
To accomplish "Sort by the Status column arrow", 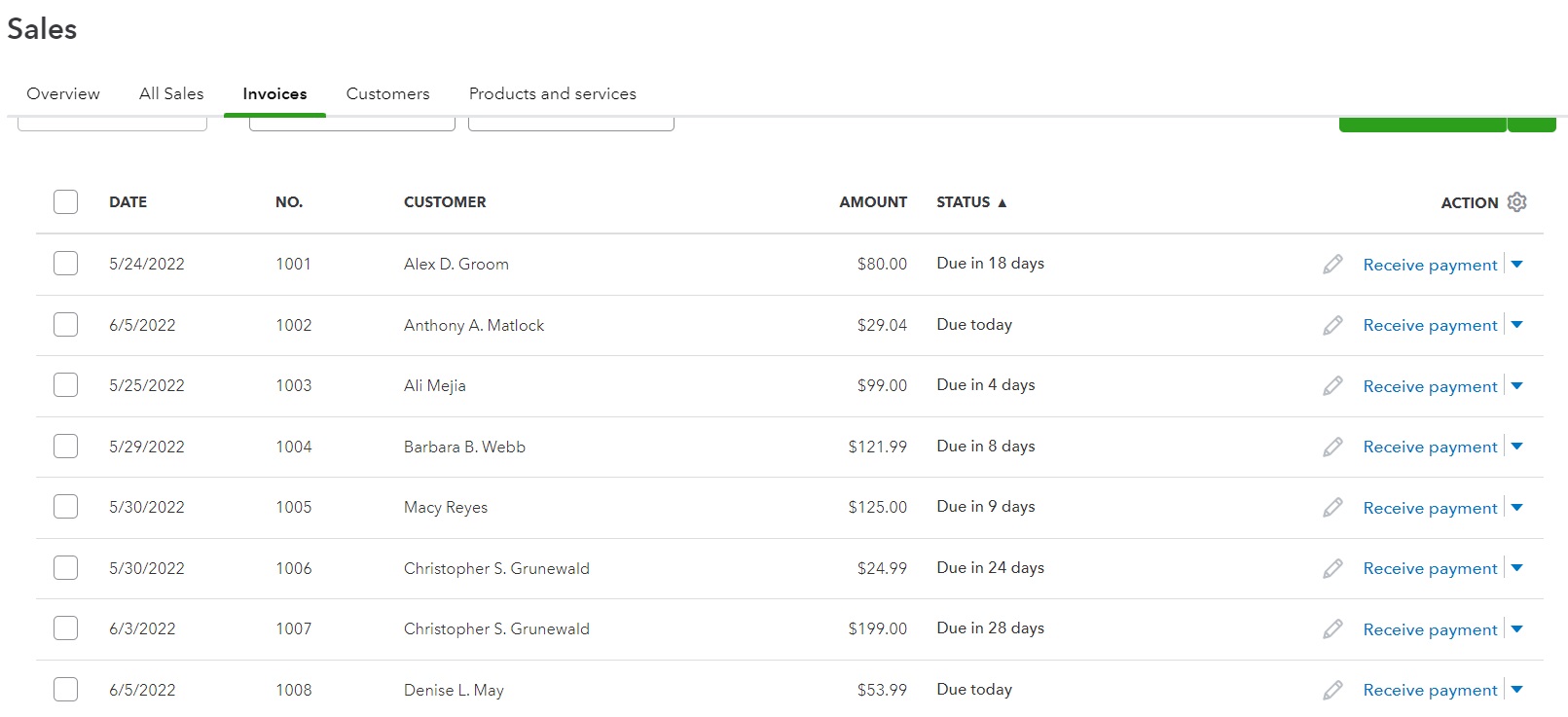I will pyautogui.click(x=1002, y=203).
